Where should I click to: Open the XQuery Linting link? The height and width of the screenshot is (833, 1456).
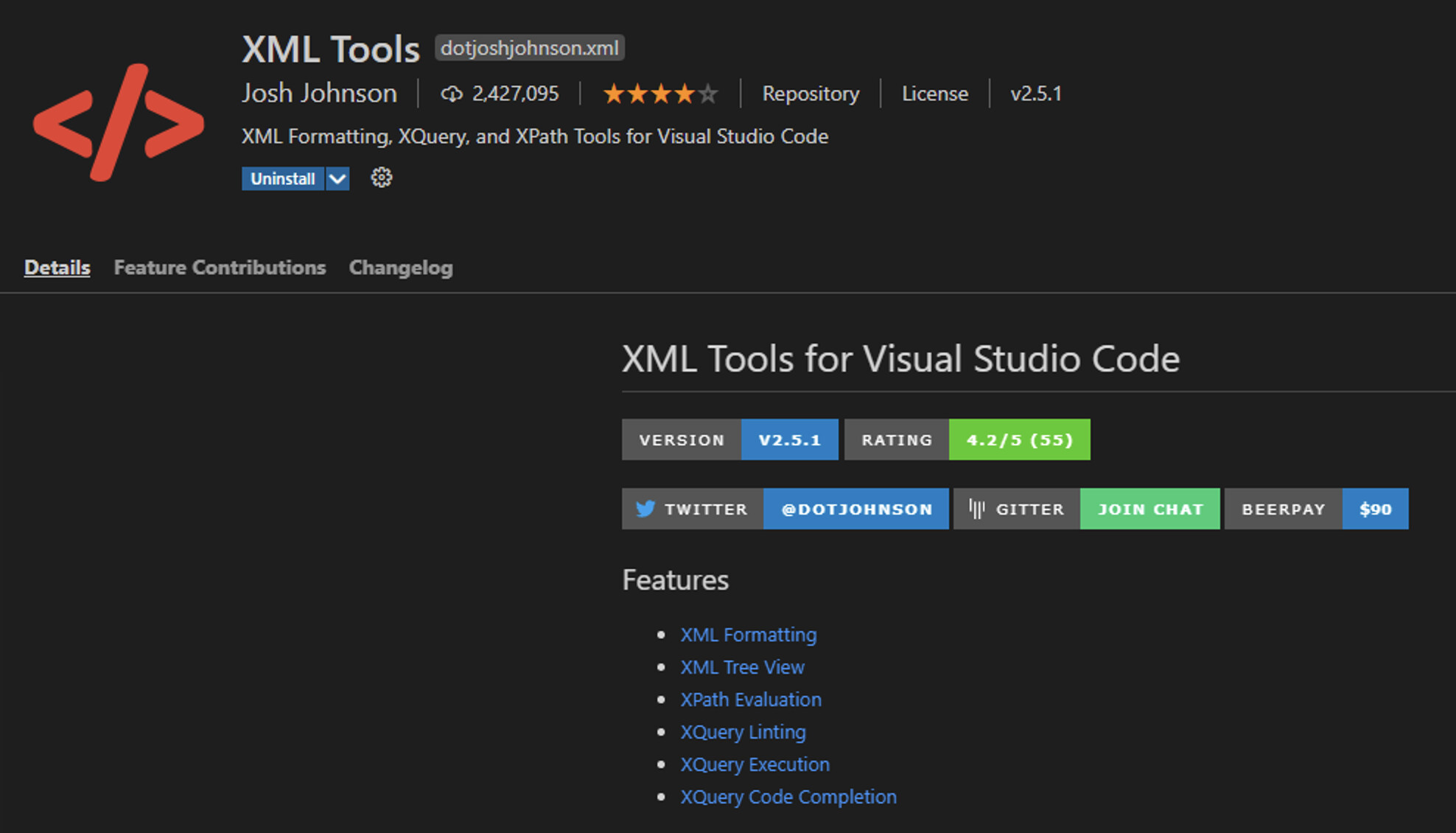[x=743, y=732]
